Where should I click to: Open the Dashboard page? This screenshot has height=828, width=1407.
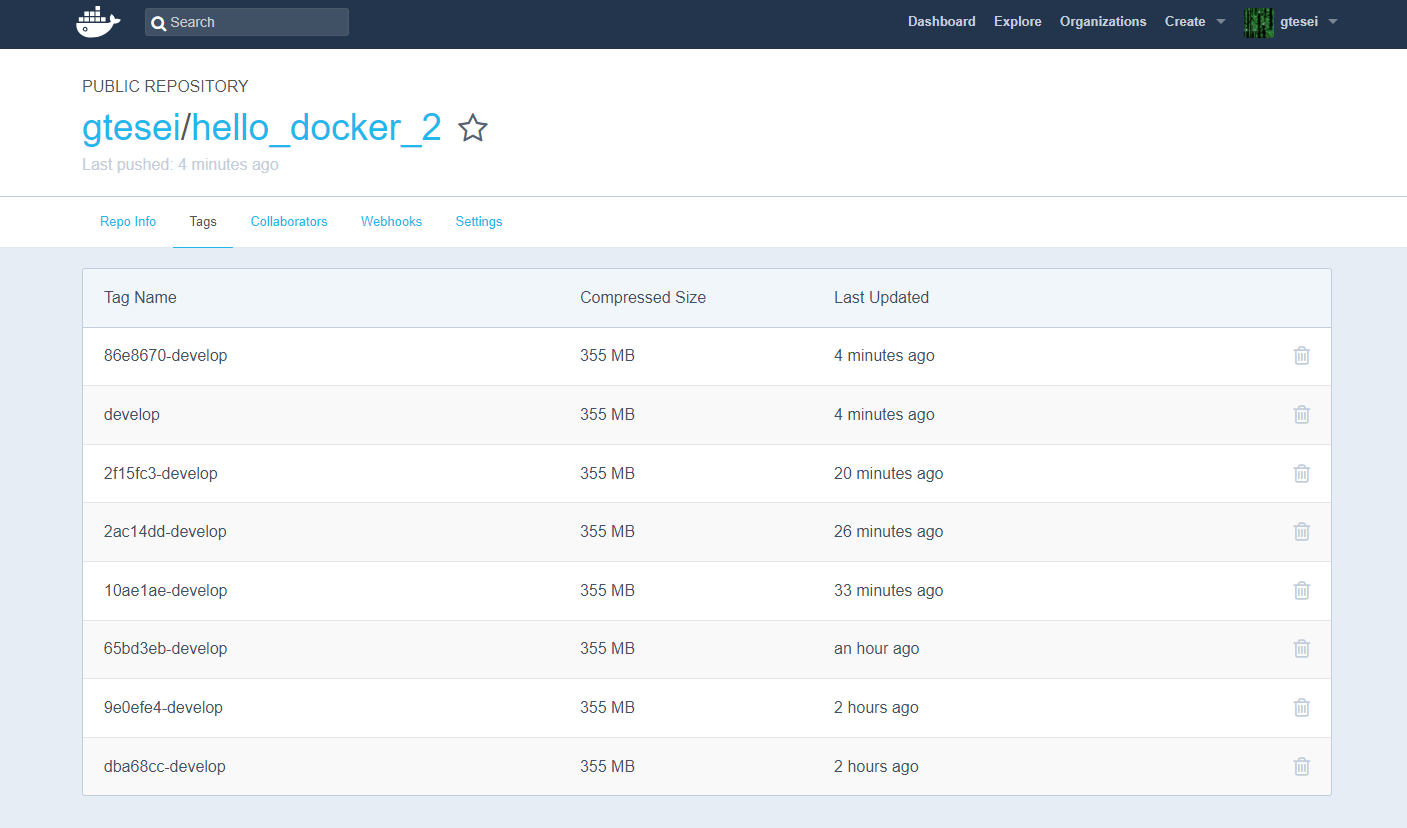(x=941, y=21)
